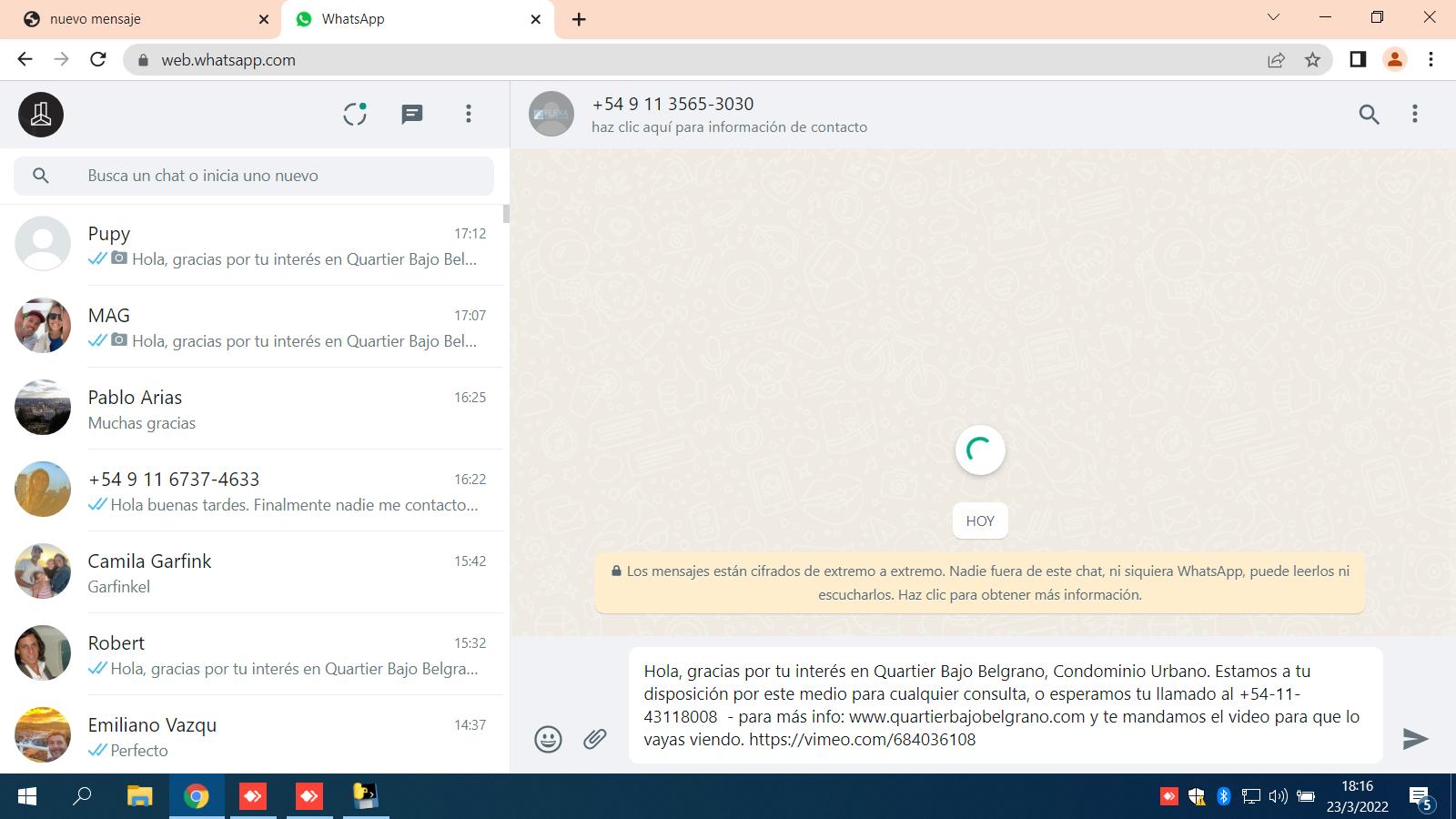The image size is (1456, 819).
Task: Open a new browser tab
Action: pyautogui.click(x=579, y=19)
